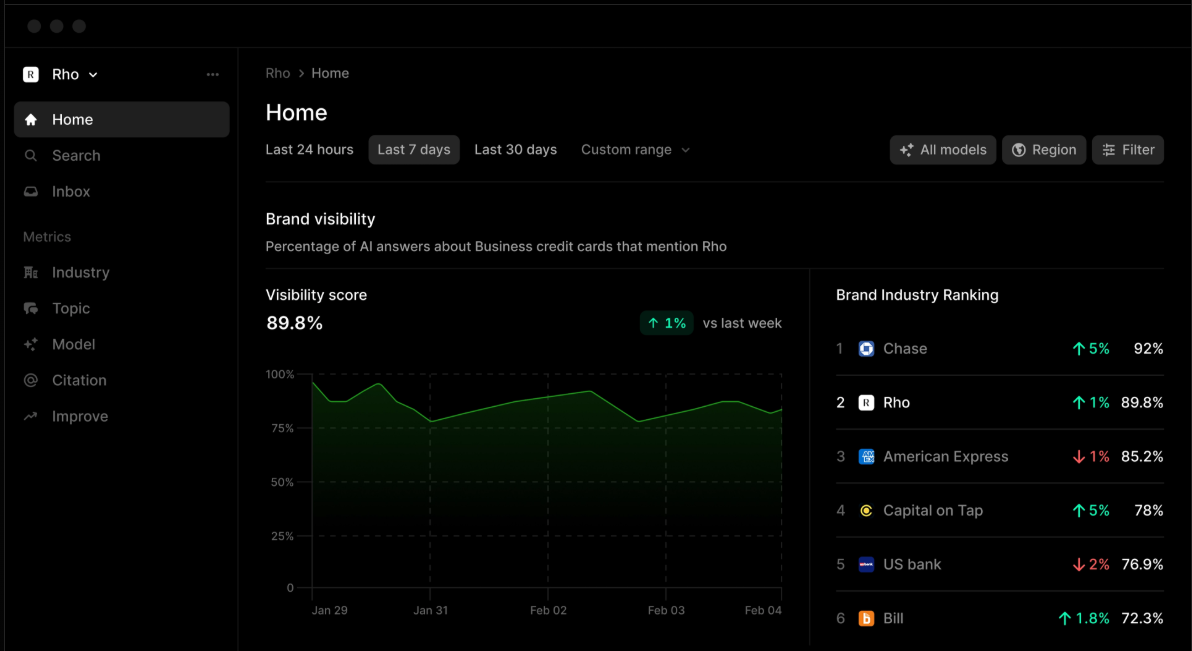Click the Model sparkle icon

pos(31,345)
